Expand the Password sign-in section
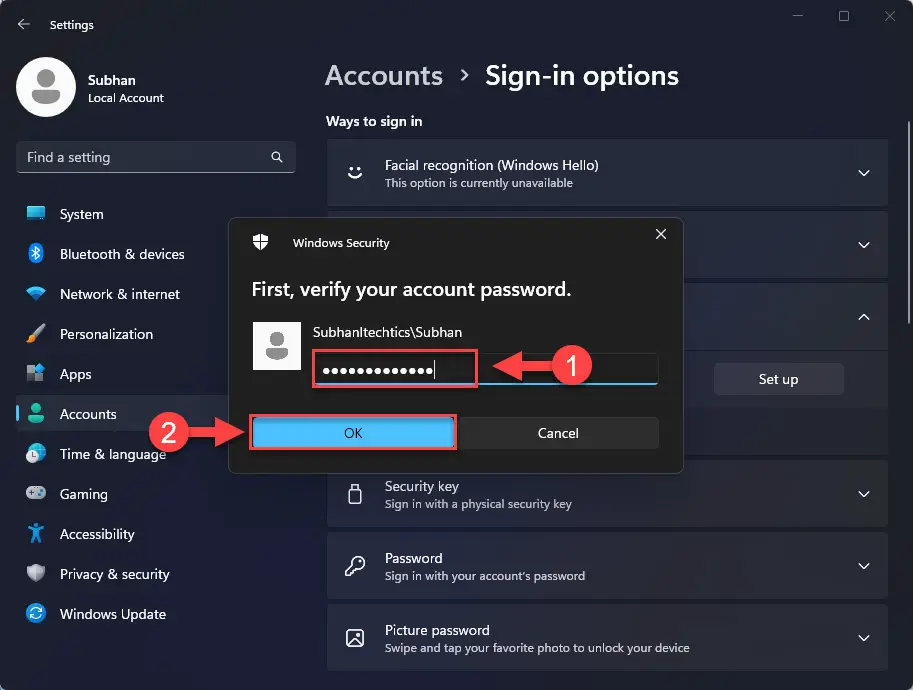Screen dimensions: 913x690 pos(864,566)
